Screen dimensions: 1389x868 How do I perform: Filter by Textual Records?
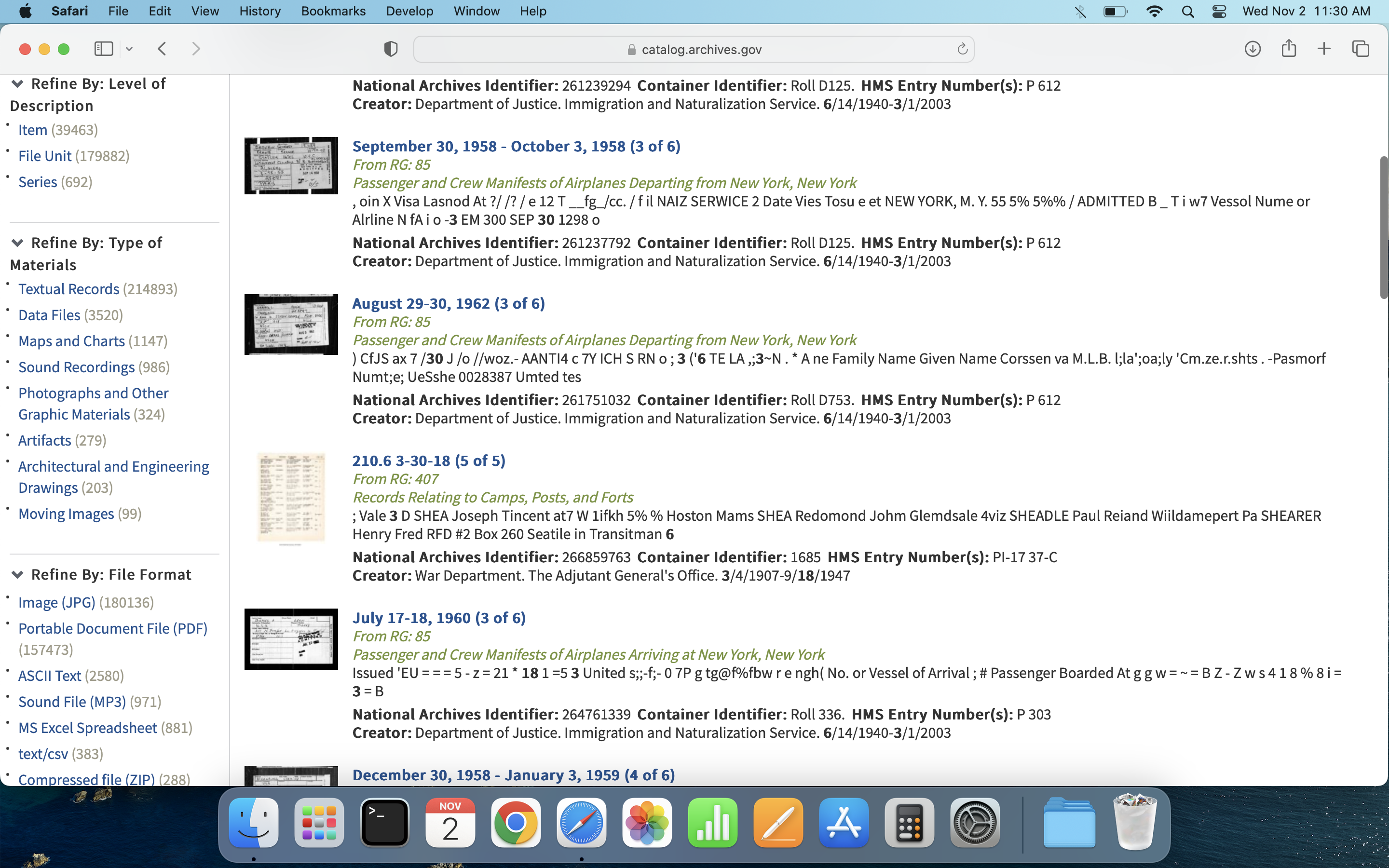coord(69,289)
